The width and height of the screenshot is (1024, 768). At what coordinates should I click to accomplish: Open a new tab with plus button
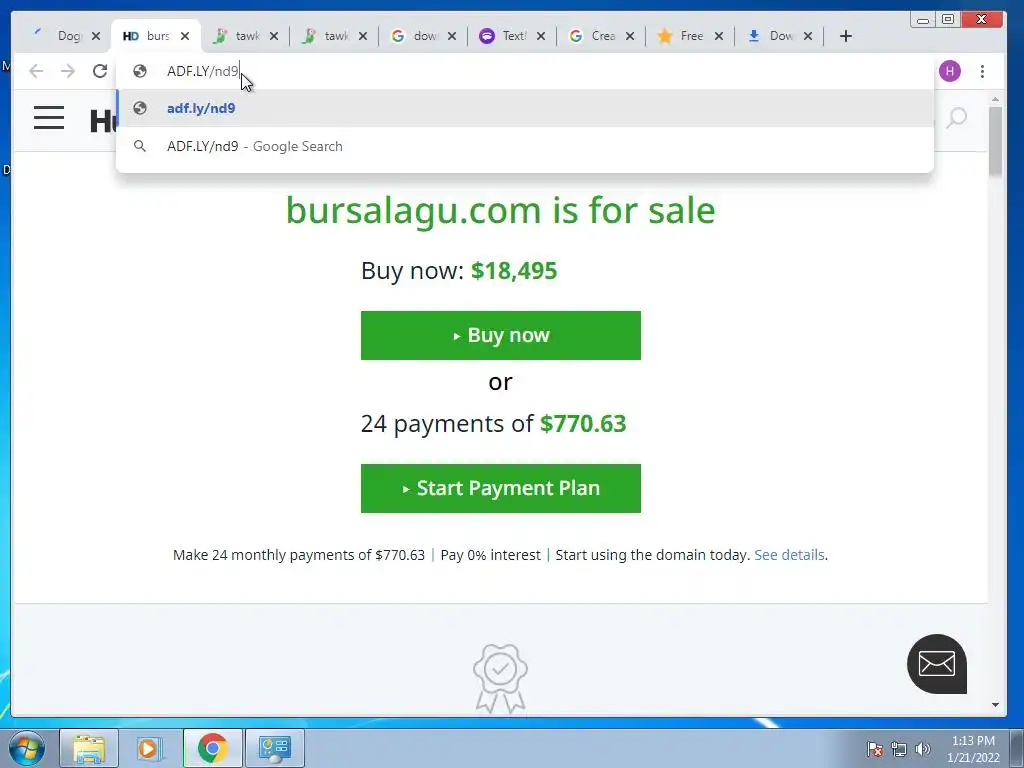coord(846,36)
